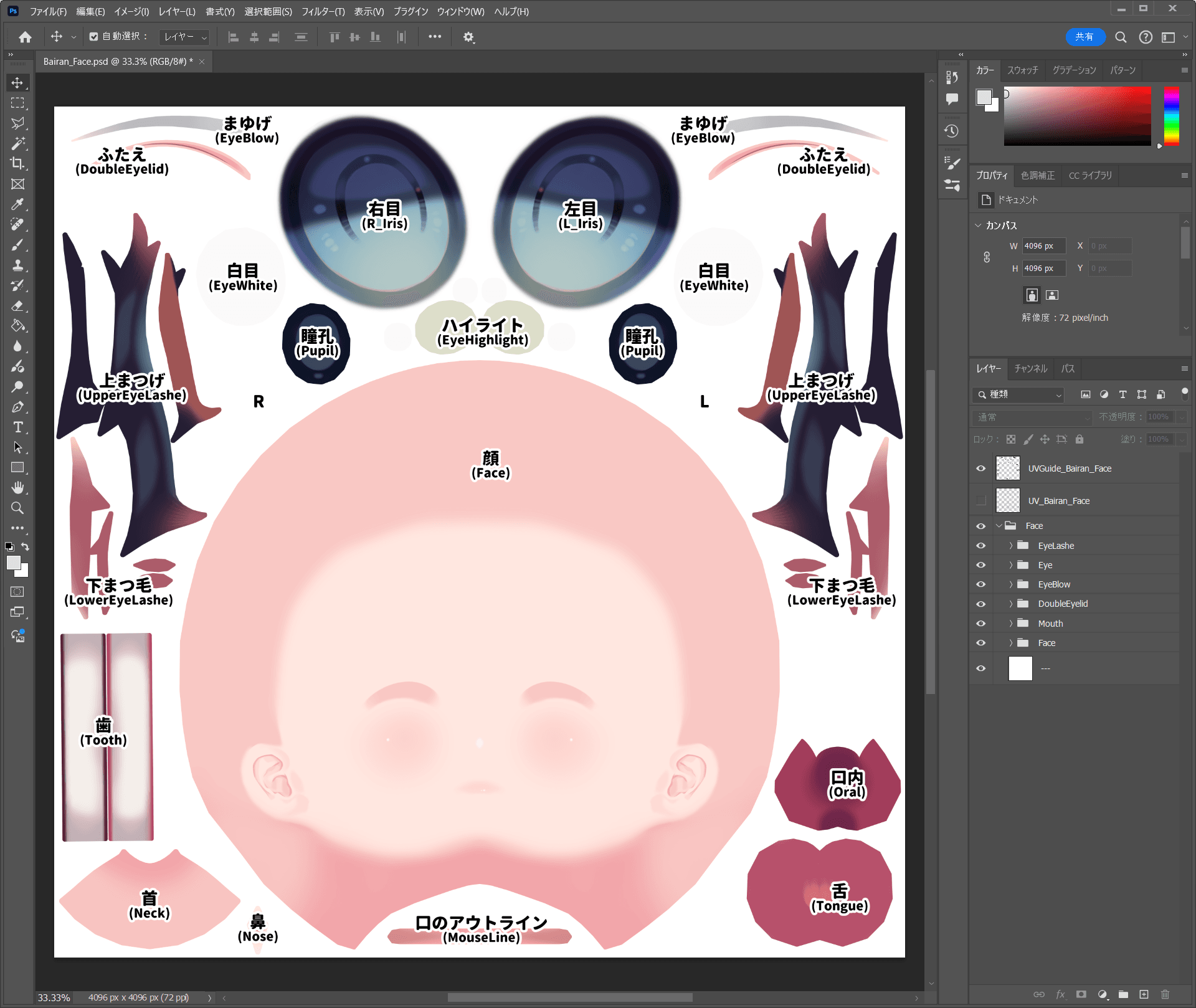Open the search magnifier in top bar
This screenshot has height=1008, width=1196.
1121,37
